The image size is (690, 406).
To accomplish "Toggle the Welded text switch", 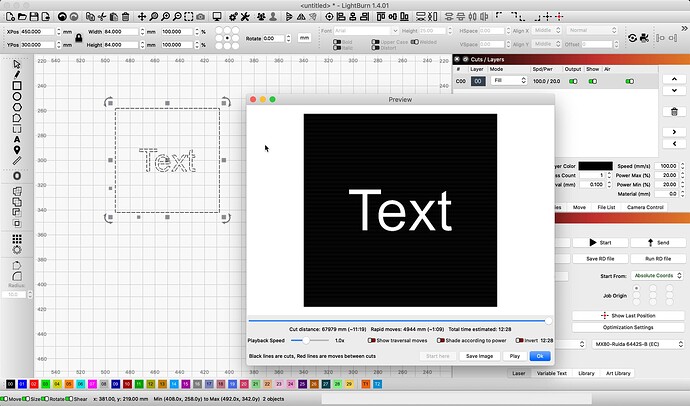I will [x=415, y=42].
